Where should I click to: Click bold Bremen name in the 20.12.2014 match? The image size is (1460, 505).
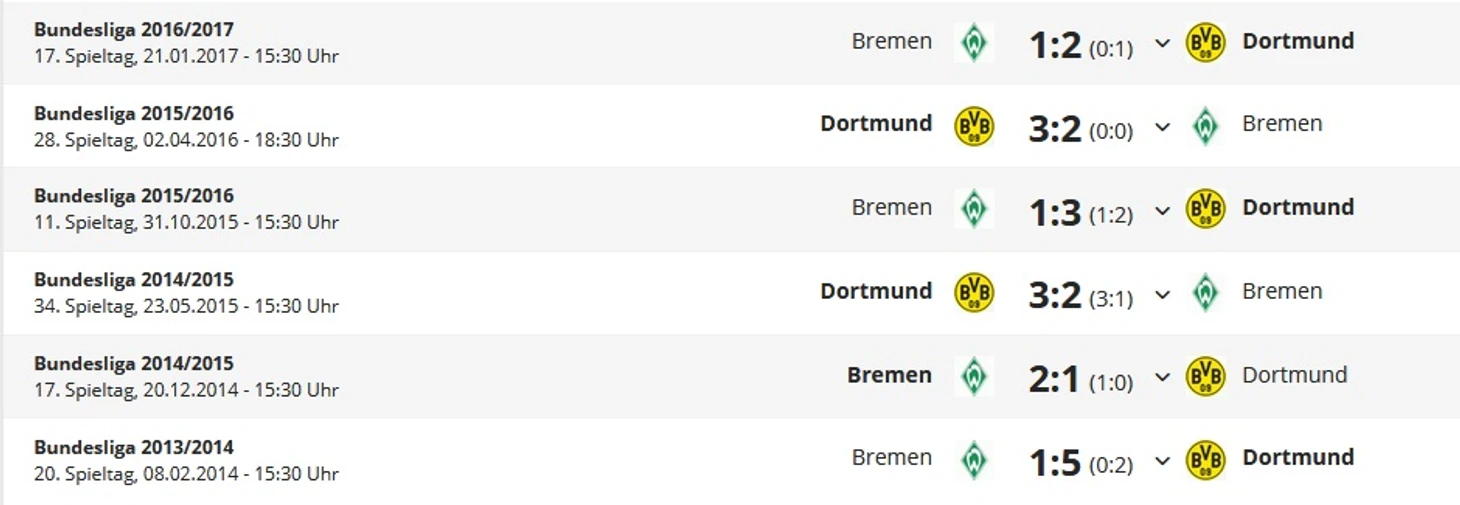[889, 375]
